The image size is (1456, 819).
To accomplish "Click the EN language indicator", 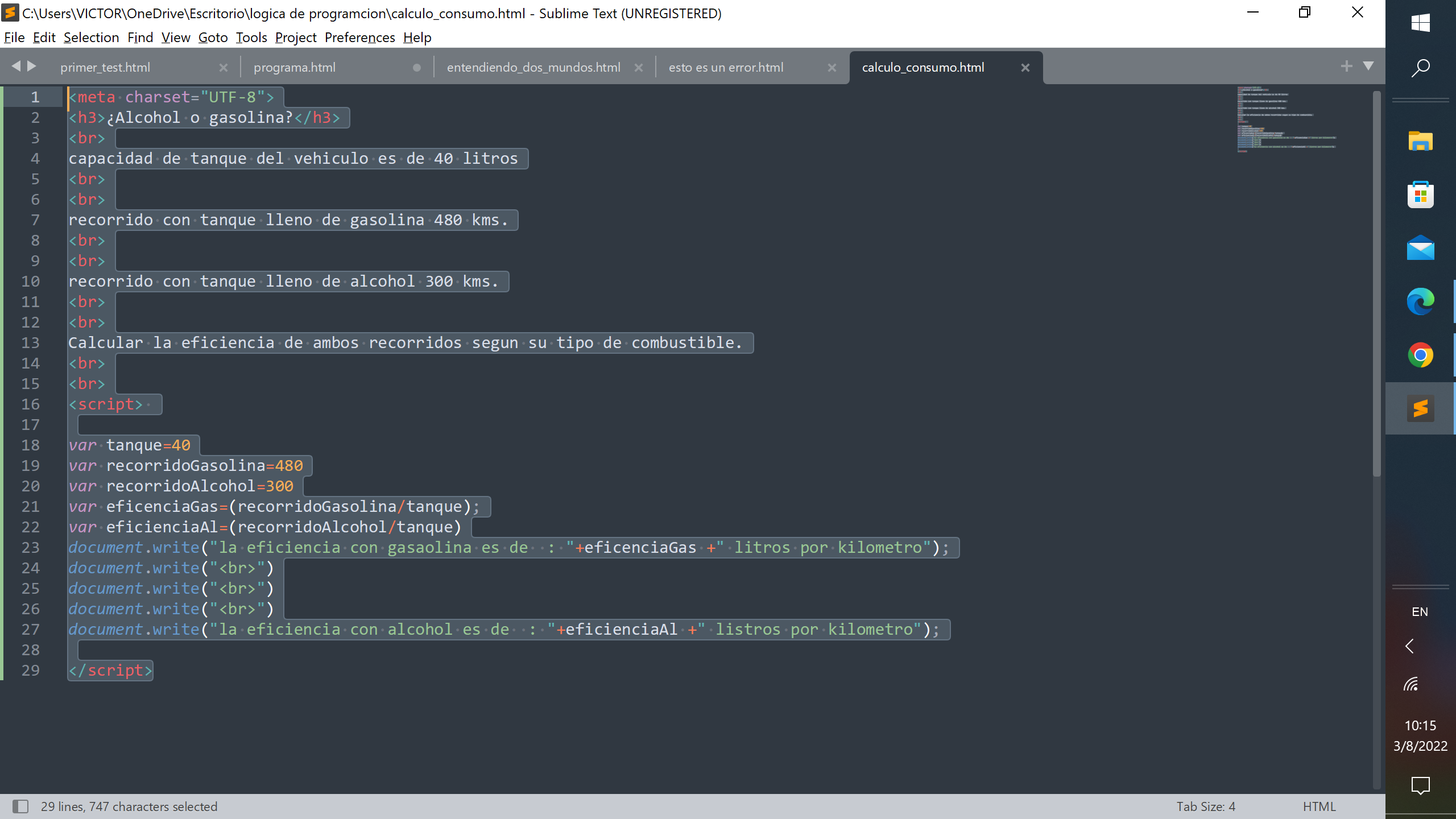I will tap(1420, 612).
